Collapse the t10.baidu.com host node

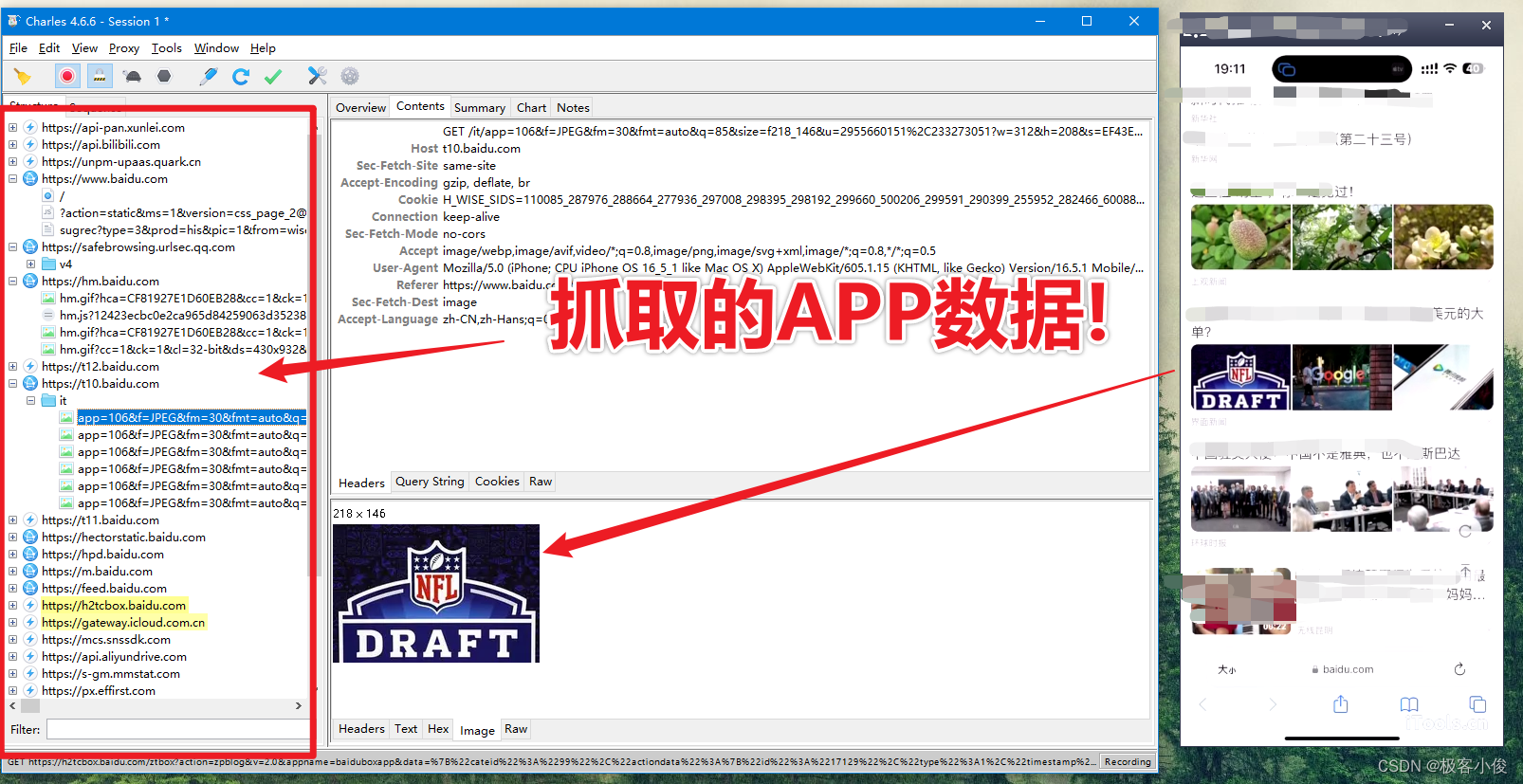12,383
